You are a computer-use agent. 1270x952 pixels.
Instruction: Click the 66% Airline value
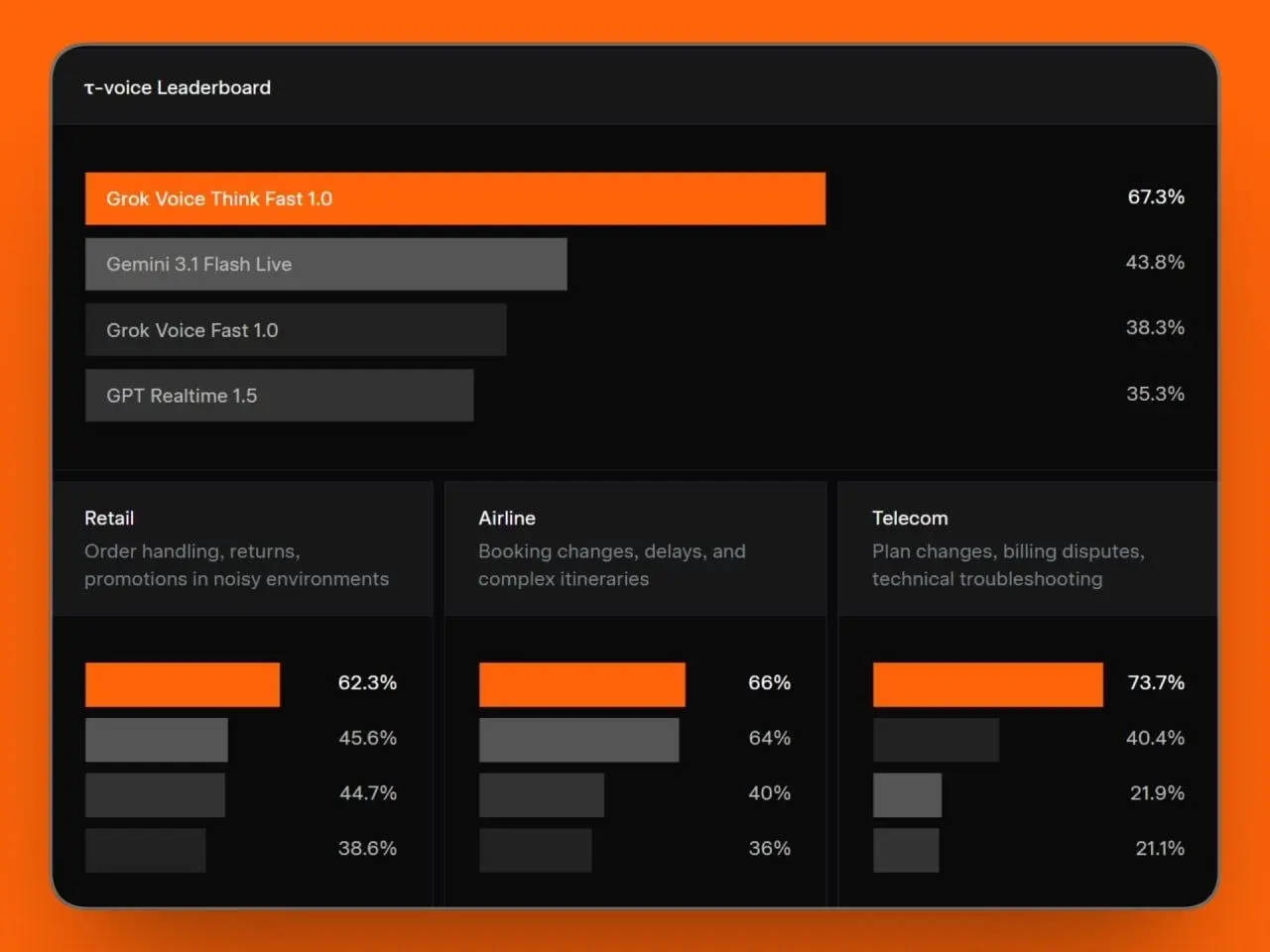(769, 682)
